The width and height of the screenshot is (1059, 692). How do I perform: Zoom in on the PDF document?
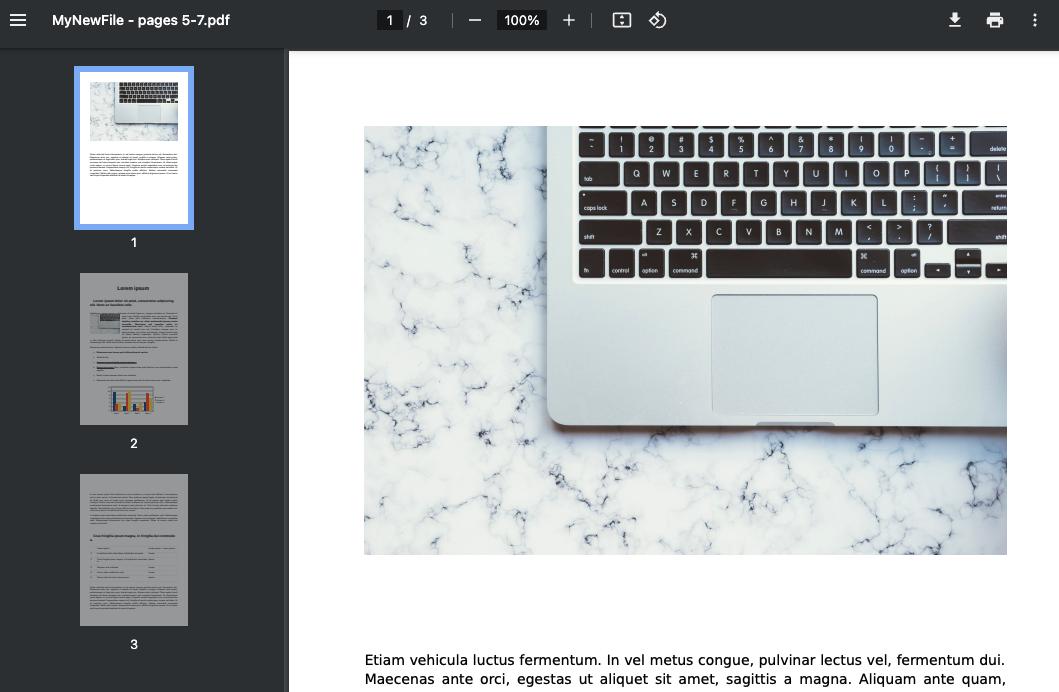coord(568,19)
